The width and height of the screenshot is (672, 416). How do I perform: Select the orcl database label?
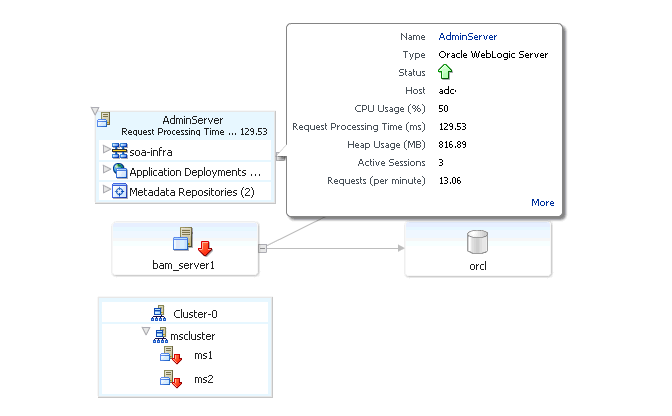pyautogui.click(x=478, y=266)
